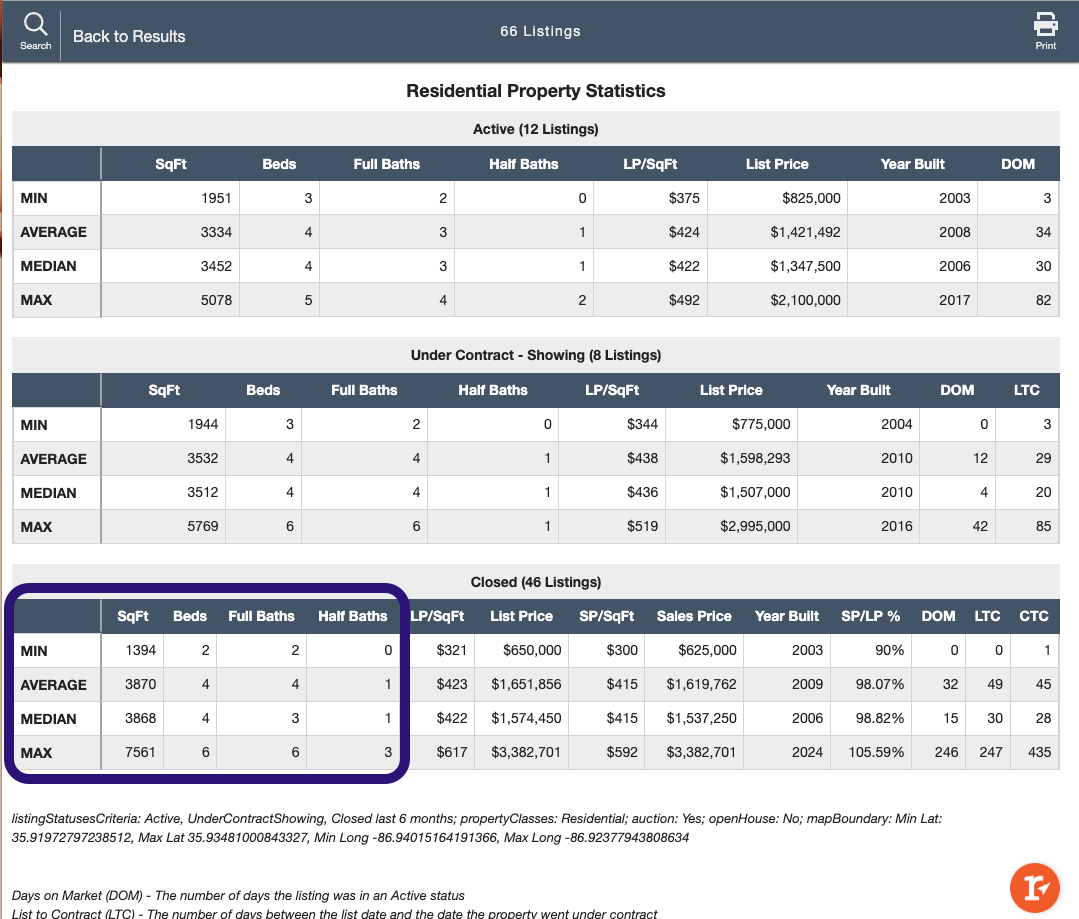Click the Under Contract MAX row label
The height and width of the screenshot is (919, 1079).
[x=36, y=527]
